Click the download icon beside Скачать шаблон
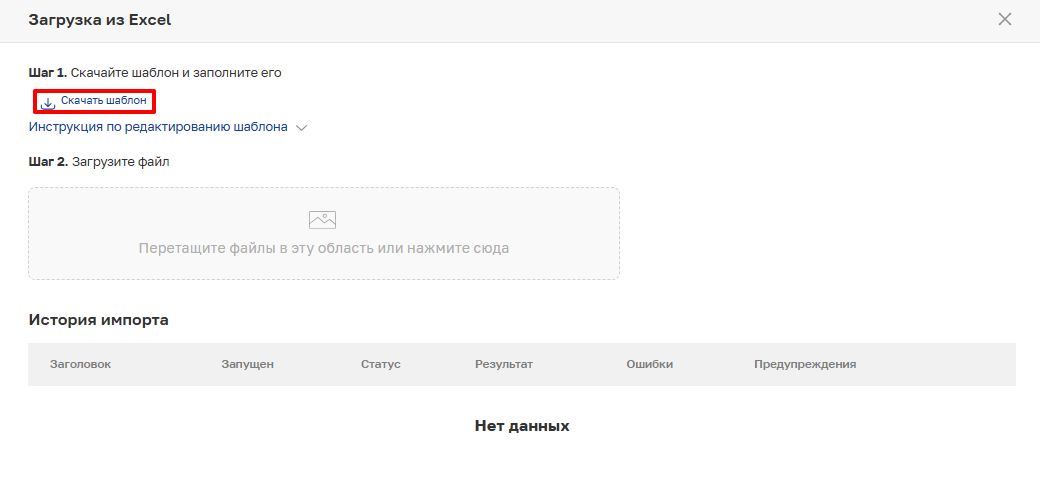This screenshot has height=483, width=1040. [x=48, y=102]
